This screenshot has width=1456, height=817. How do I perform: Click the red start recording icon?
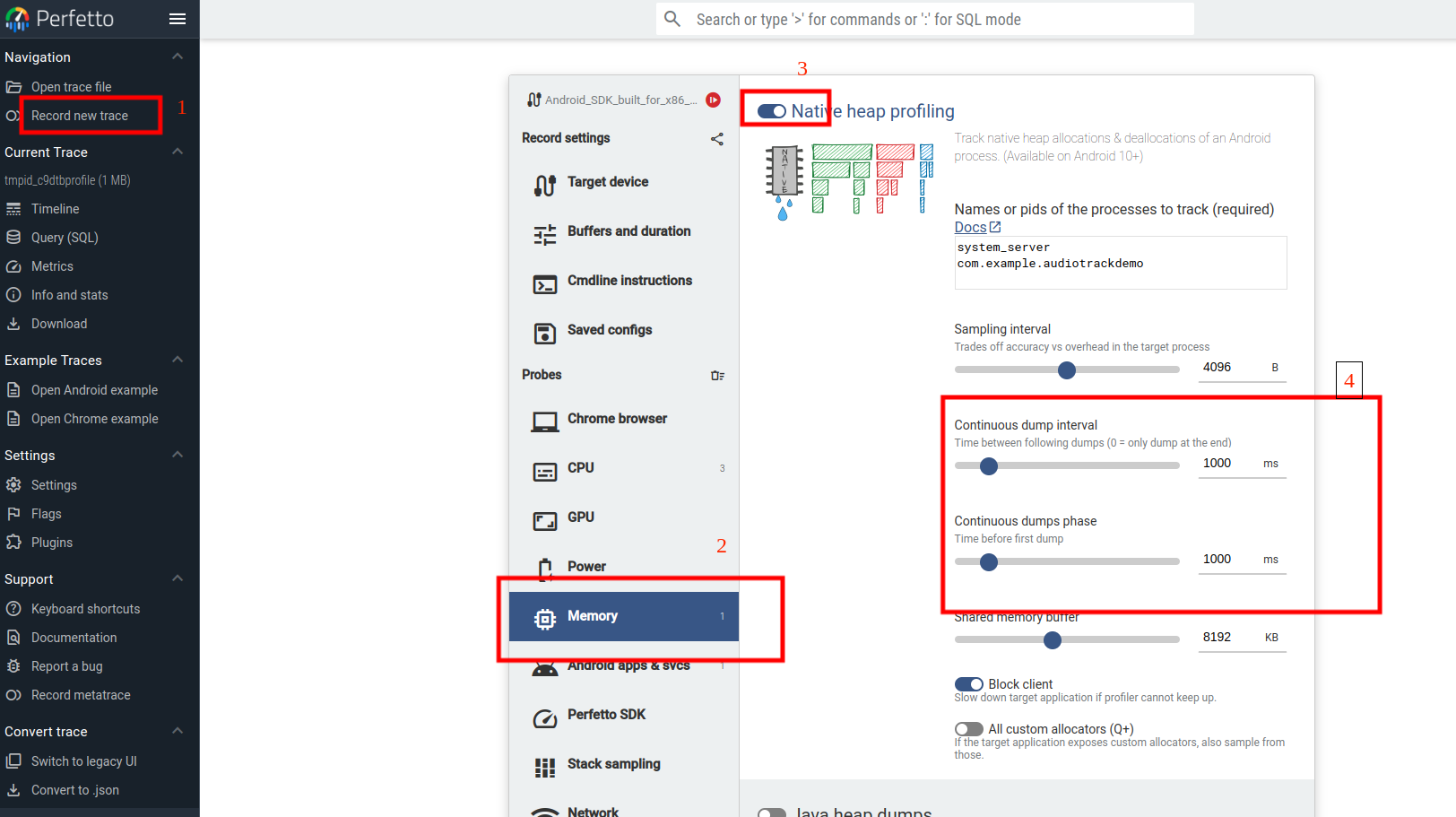tap(714, 100)
